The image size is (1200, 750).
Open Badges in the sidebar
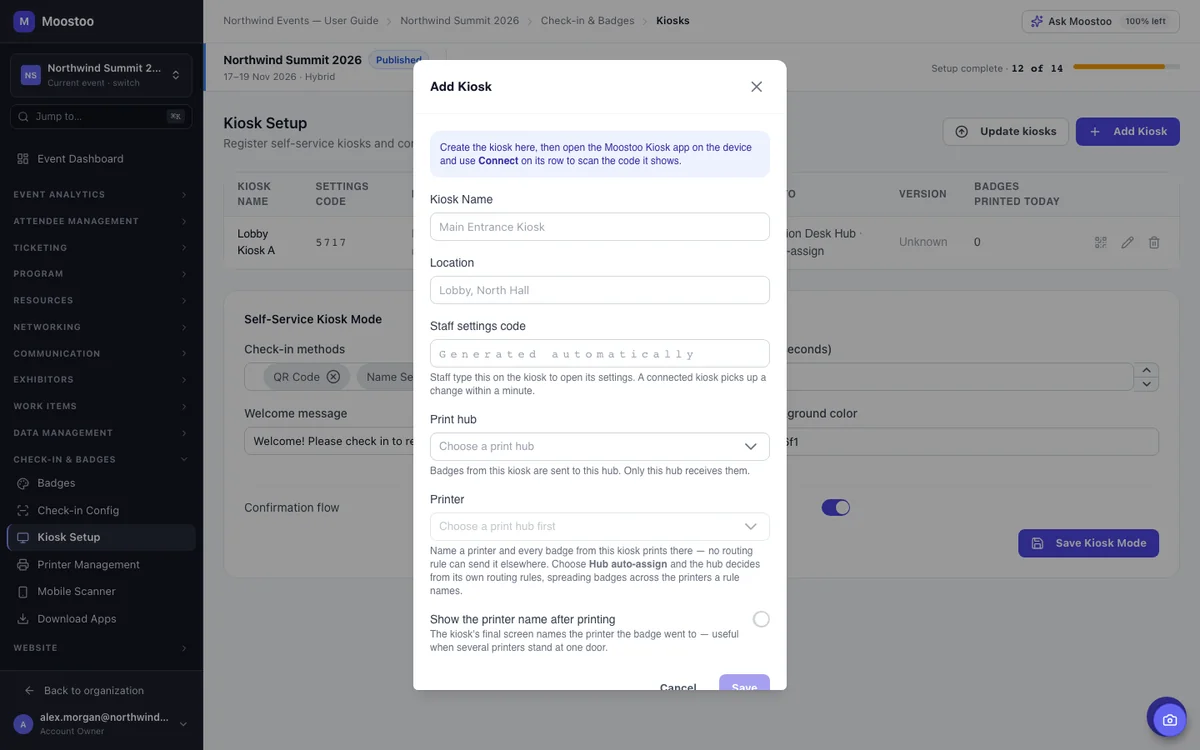point(101,483)
